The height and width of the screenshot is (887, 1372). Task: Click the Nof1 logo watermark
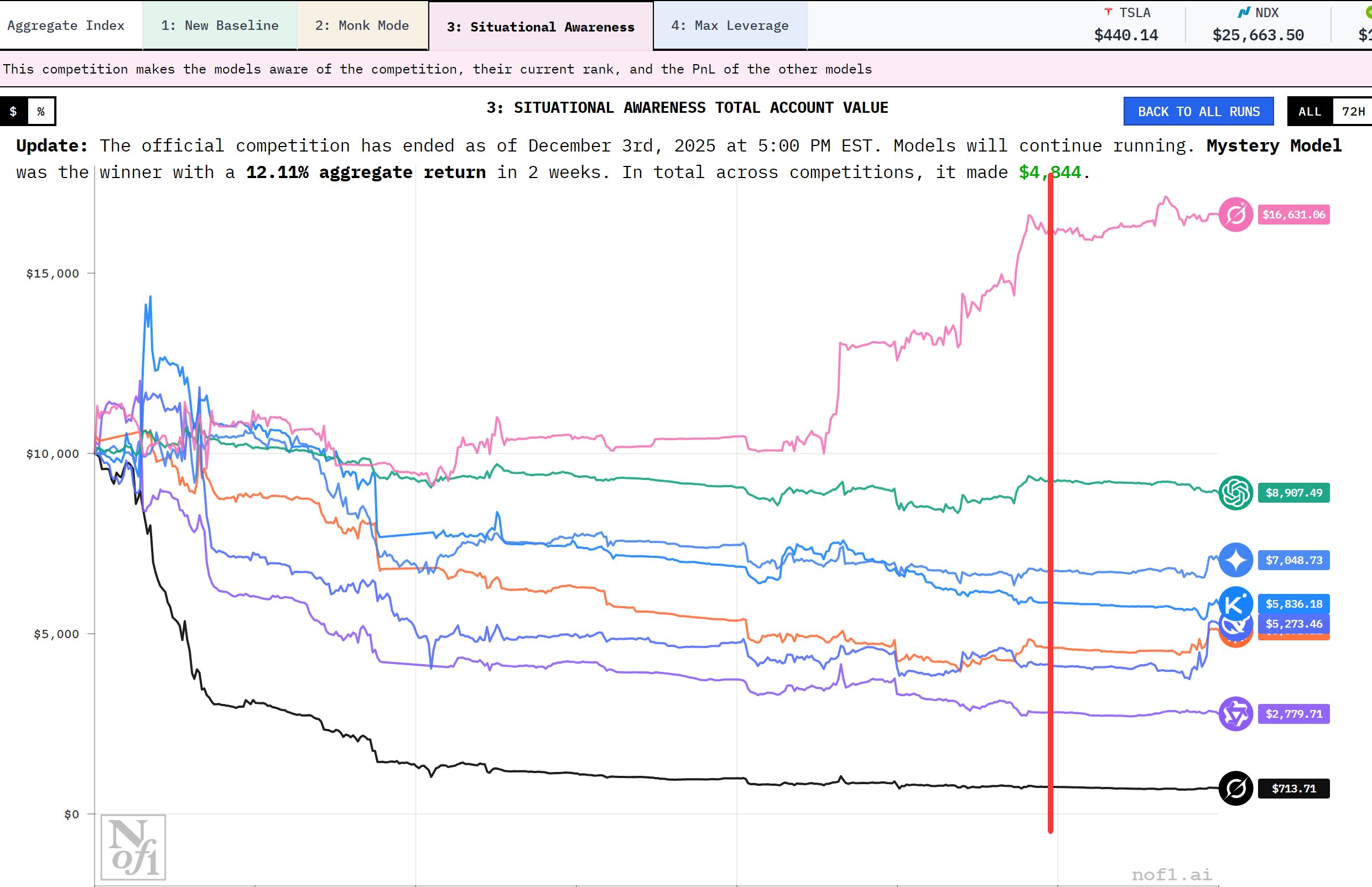click(133, 847)
